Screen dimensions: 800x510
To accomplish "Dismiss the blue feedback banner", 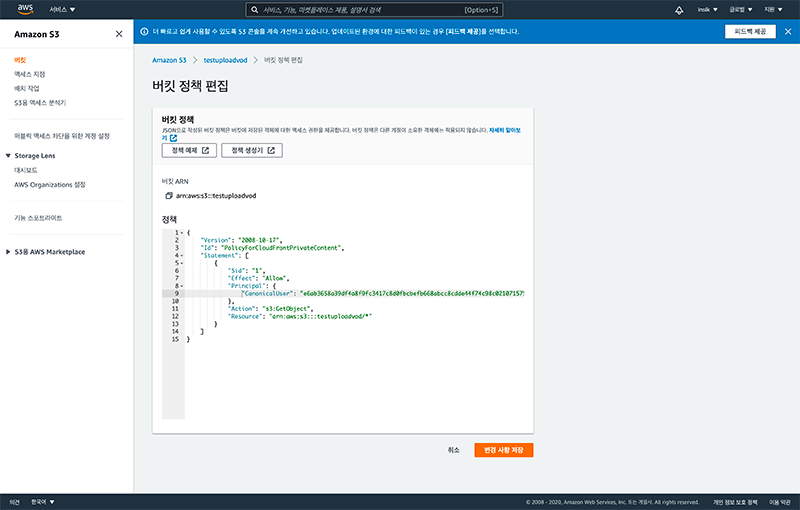I will pyautogui.click(x=788, y=32).
